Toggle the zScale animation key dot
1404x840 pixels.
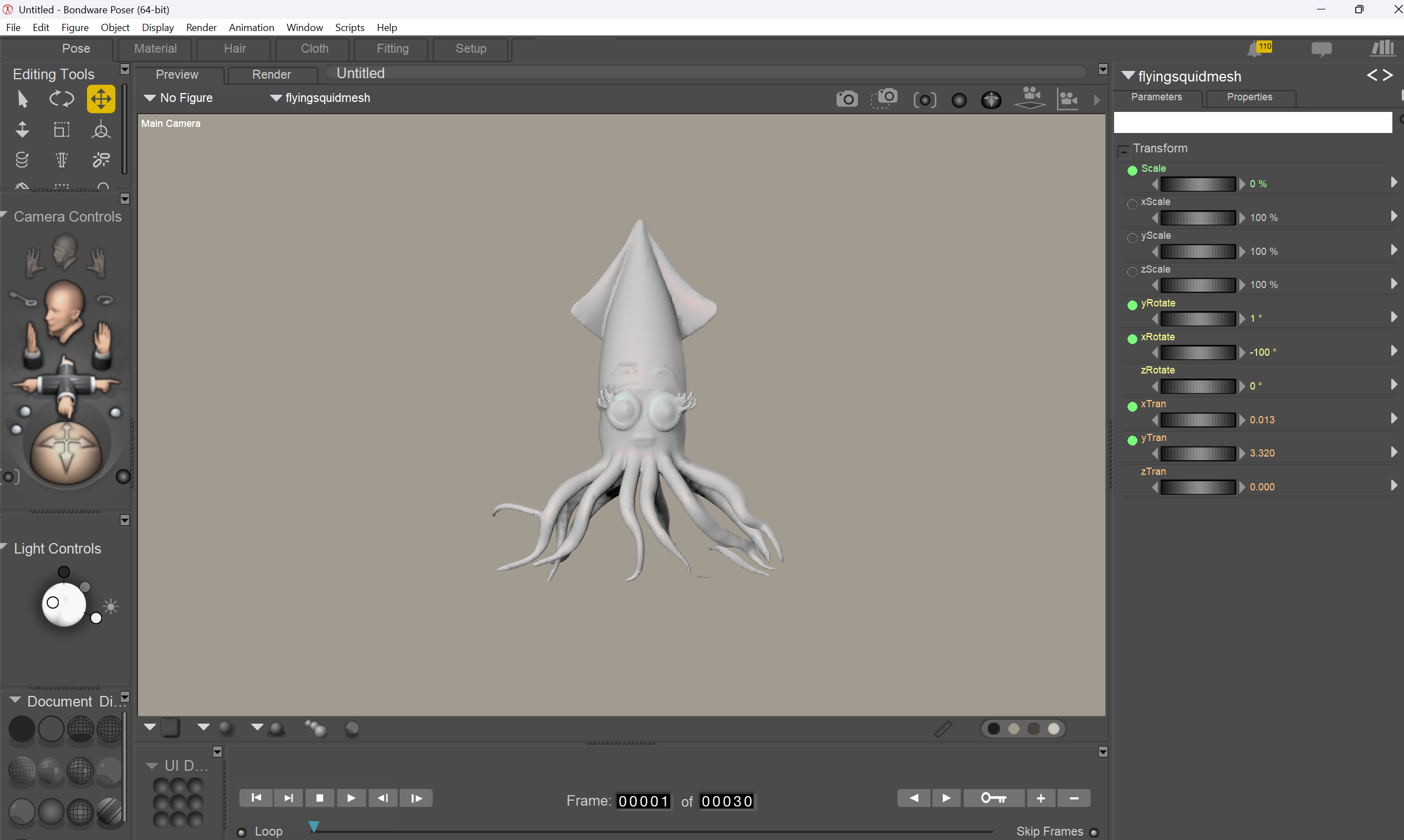(1132, 272)
